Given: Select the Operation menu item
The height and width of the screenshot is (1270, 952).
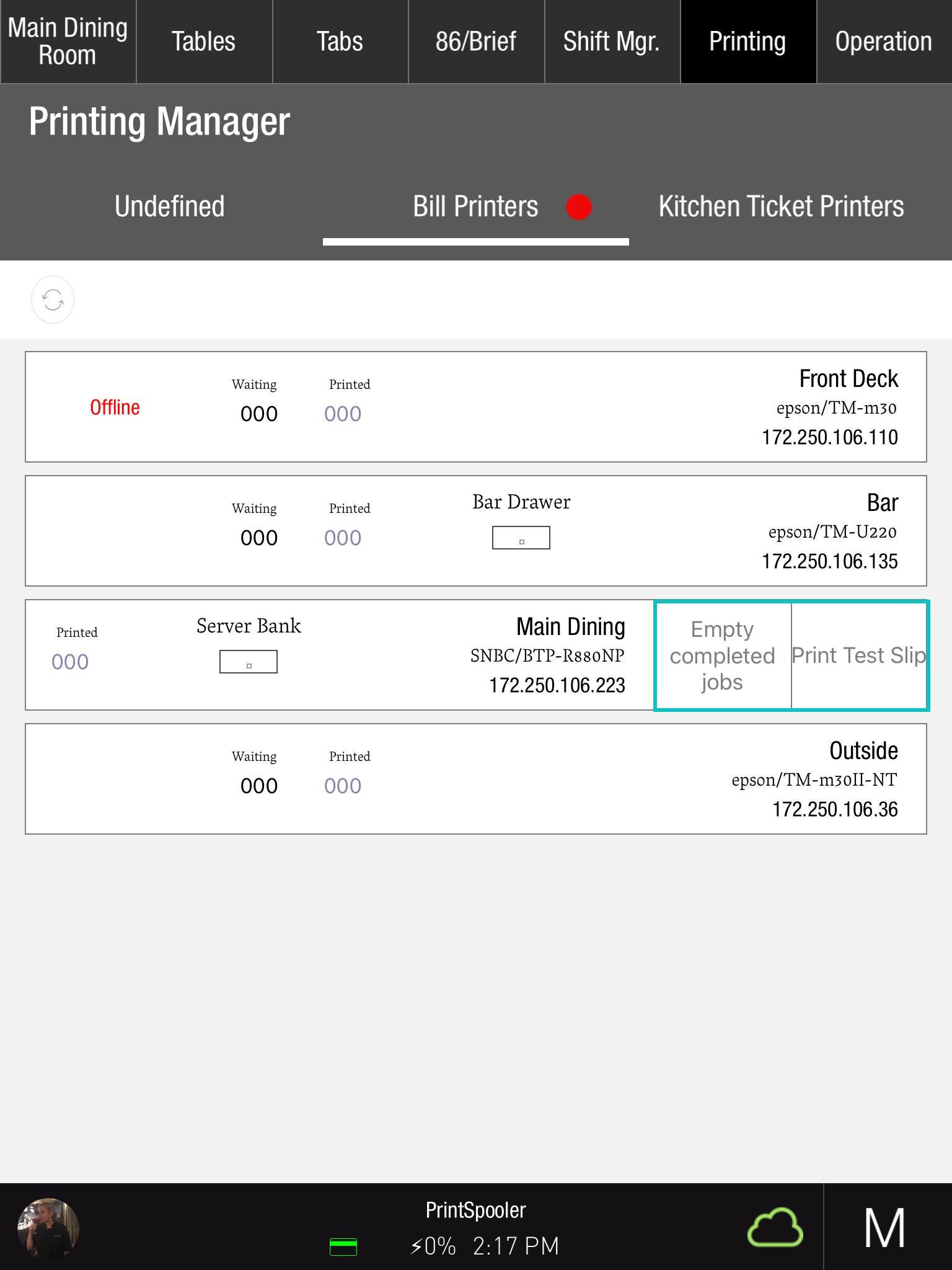Looking at the screenshot, I should [883, 42].
